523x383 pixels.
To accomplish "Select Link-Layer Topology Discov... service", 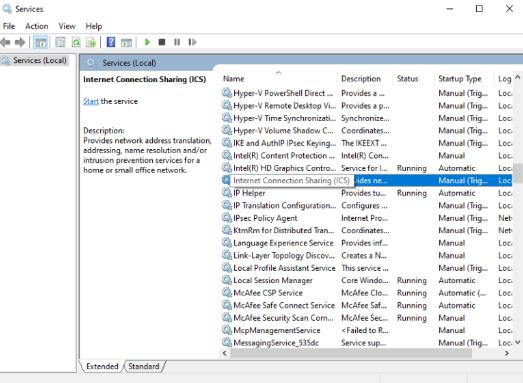I will pyautogui.click(x=367, y=255).
